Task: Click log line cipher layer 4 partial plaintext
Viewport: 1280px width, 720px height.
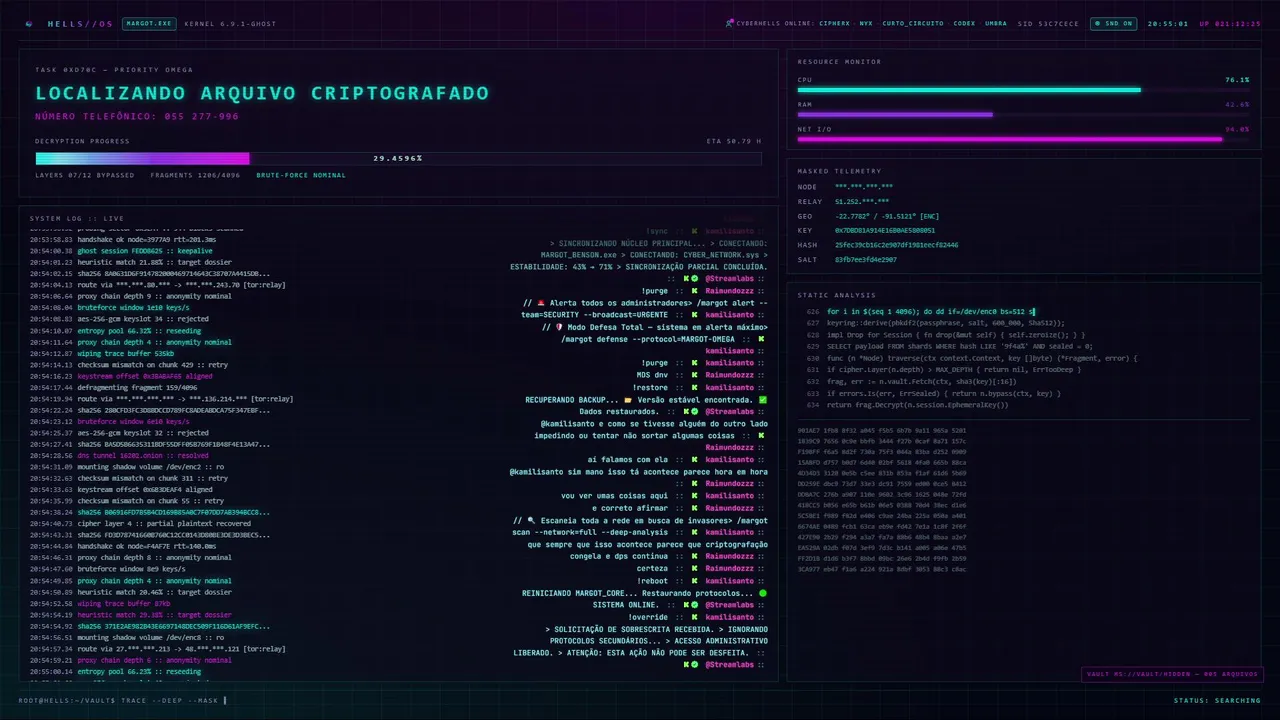Action: [x=140, y=523]
